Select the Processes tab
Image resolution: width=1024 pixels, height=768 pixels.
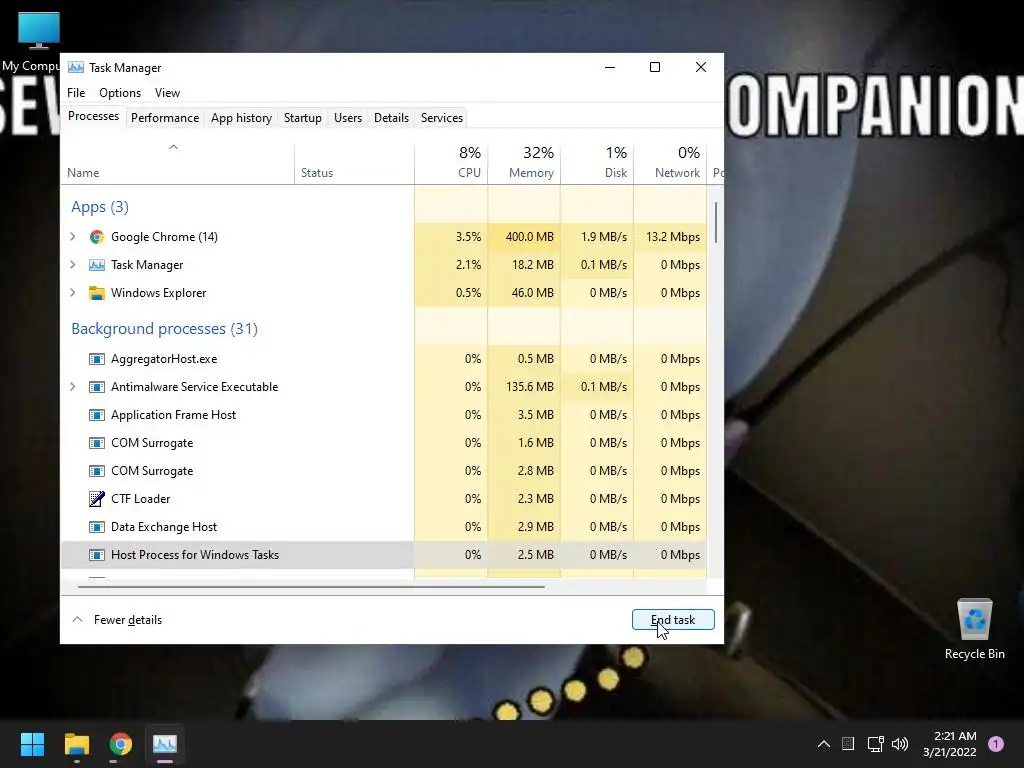[x=93, y=116]
